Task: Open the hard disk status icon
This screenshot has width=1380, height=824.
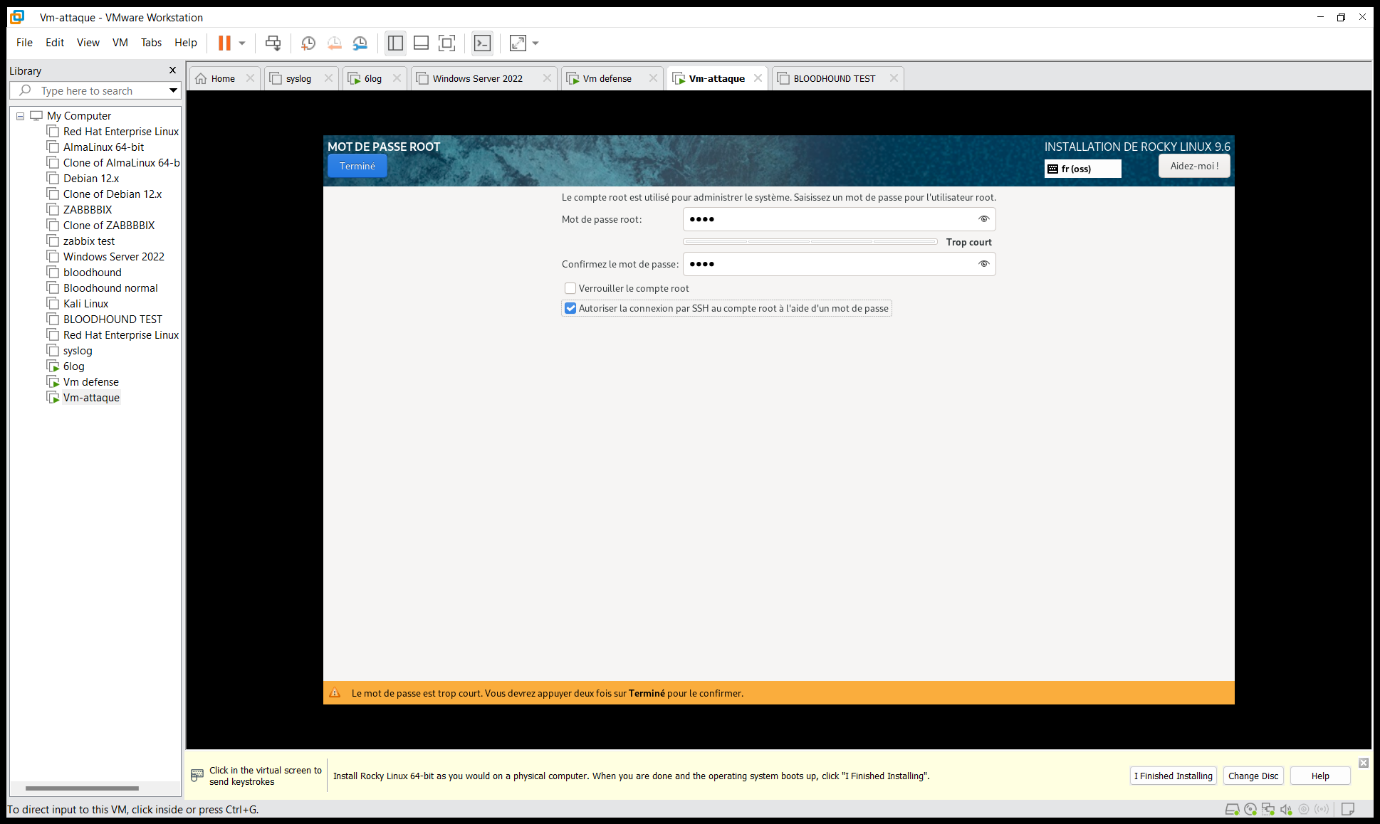Action: [x=1232, y=810]
